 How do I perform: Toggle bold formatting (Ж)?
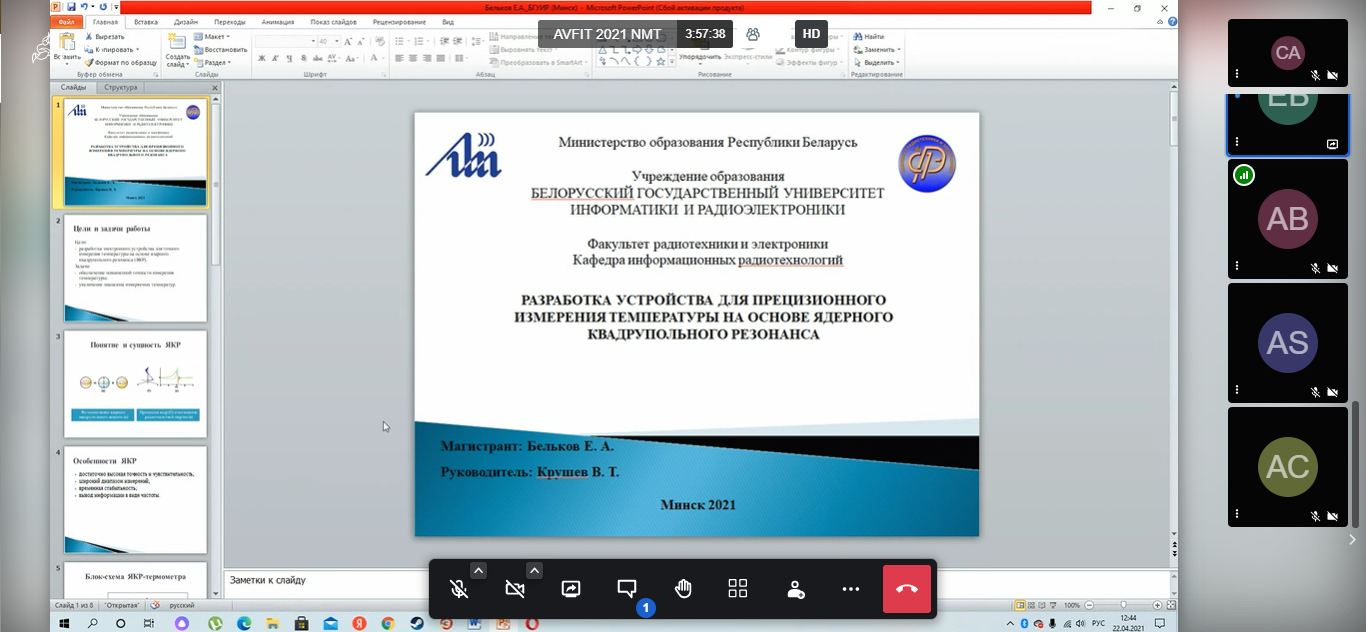[x=261, y=58]
